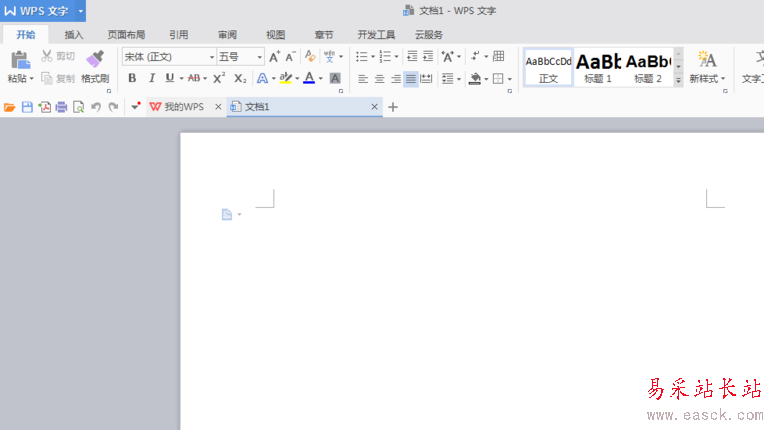Viewport: 764px width, 430px height.
Task: Open the 云服务 tab
Action: coord(429,35)
